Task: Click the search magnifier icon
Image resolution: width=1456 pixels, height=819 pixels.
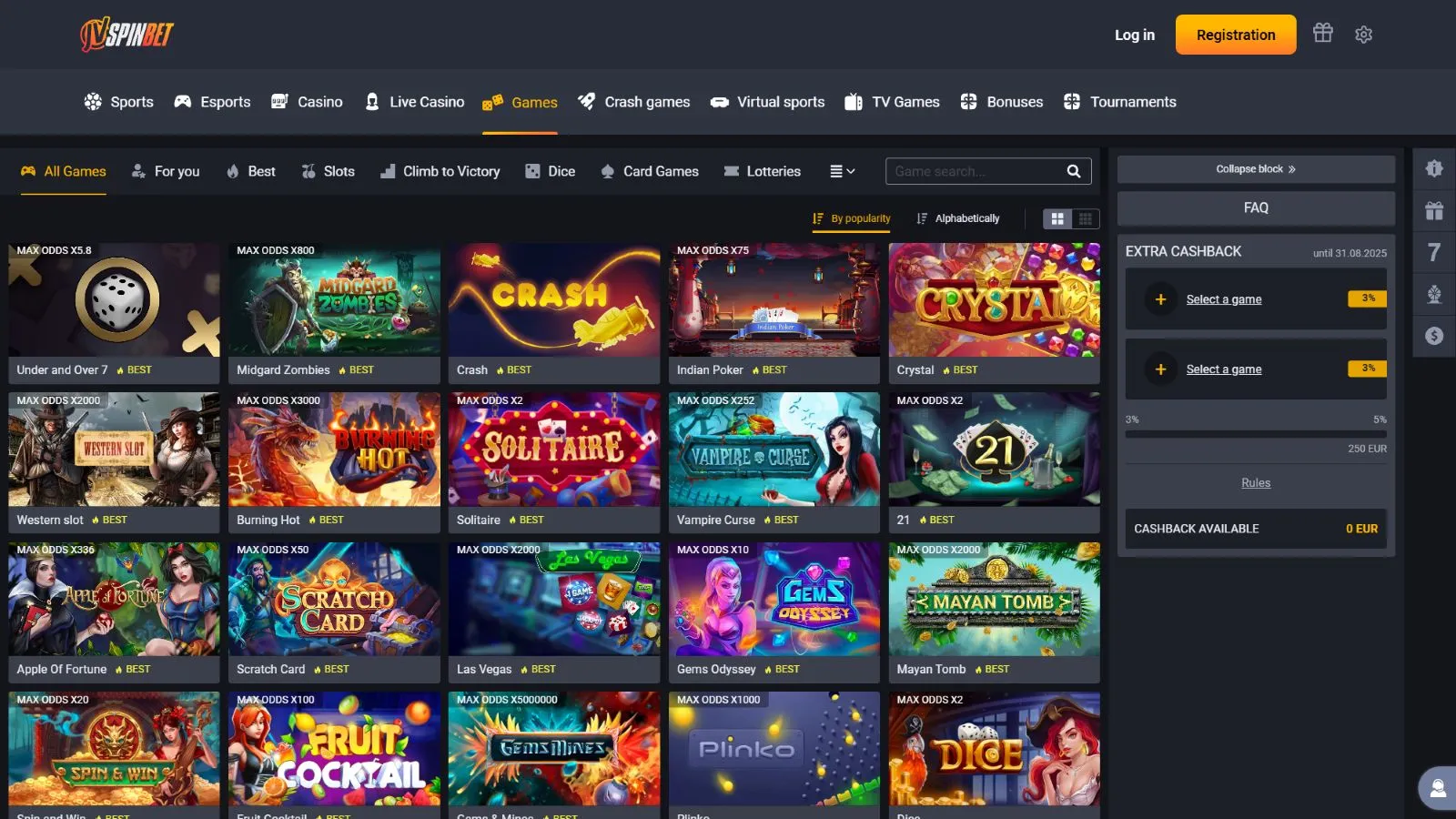Action: coord(1074,171)
